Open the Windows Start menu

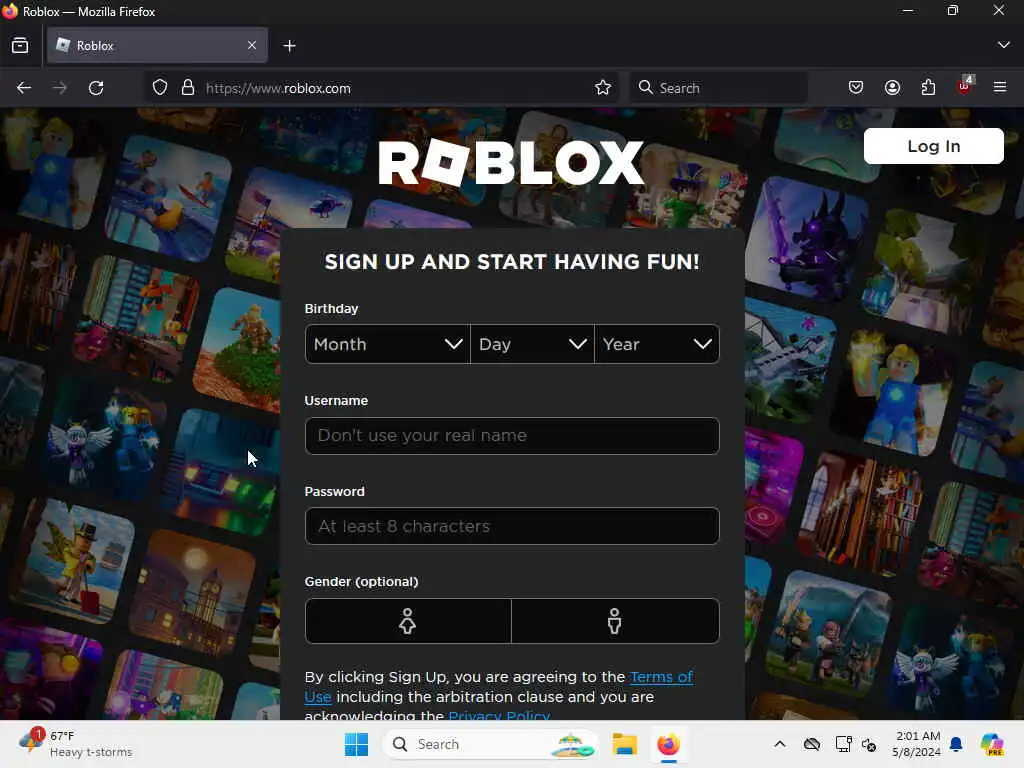pyautogui.click(x=357, y=744)
